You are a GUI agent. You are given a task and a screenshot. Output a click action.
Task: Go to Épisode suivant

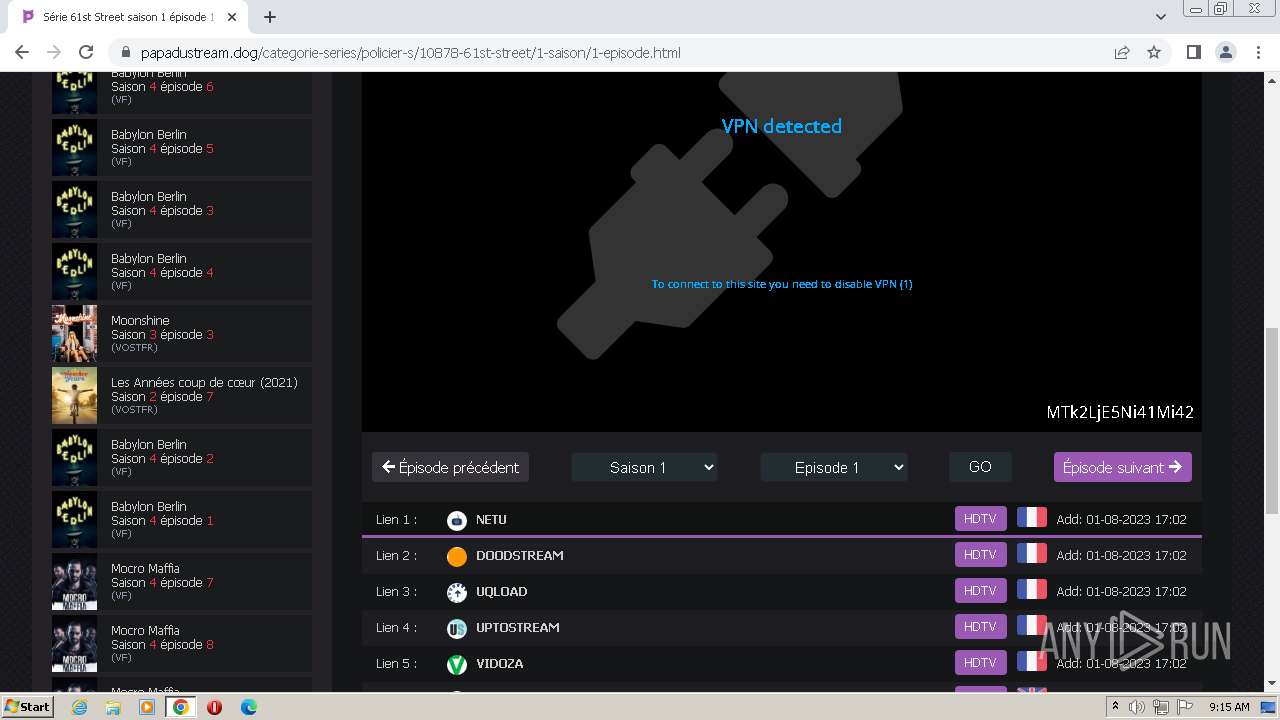pyautogui.click(x=1123, y=467)
